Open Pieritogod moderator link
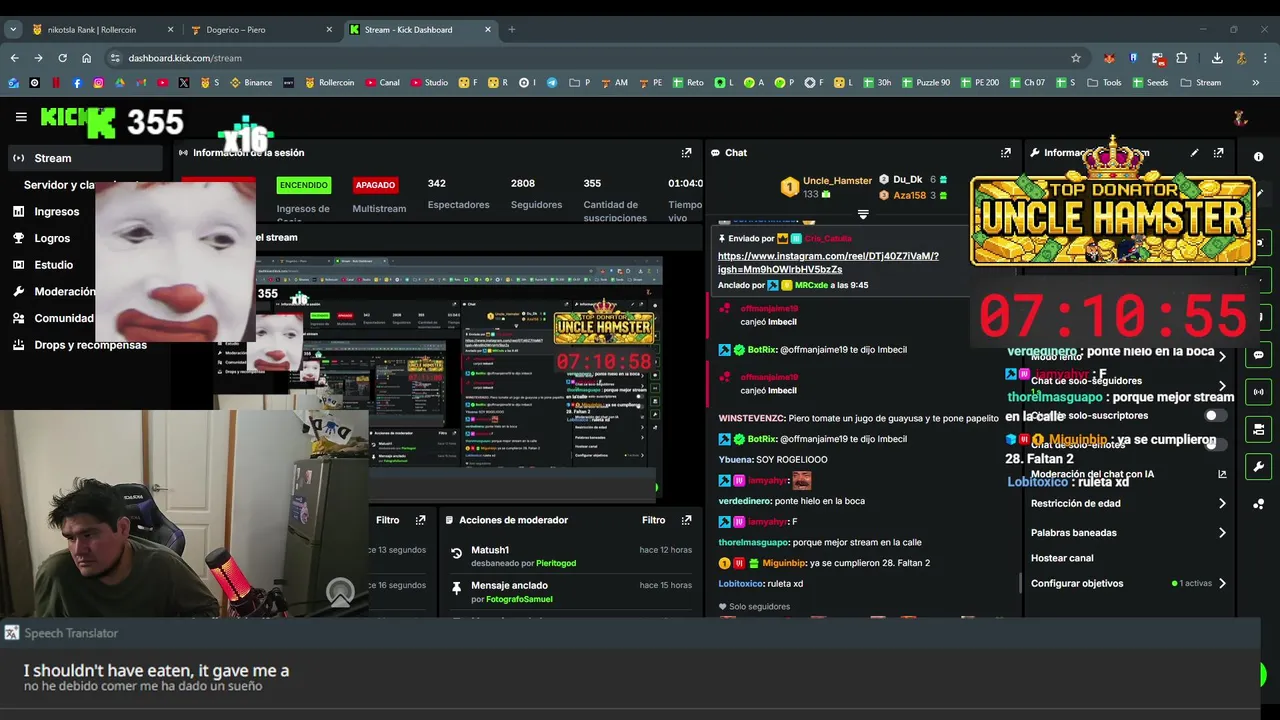Image resolution: width=1280 pixels, height=720 pixels. 556,563
